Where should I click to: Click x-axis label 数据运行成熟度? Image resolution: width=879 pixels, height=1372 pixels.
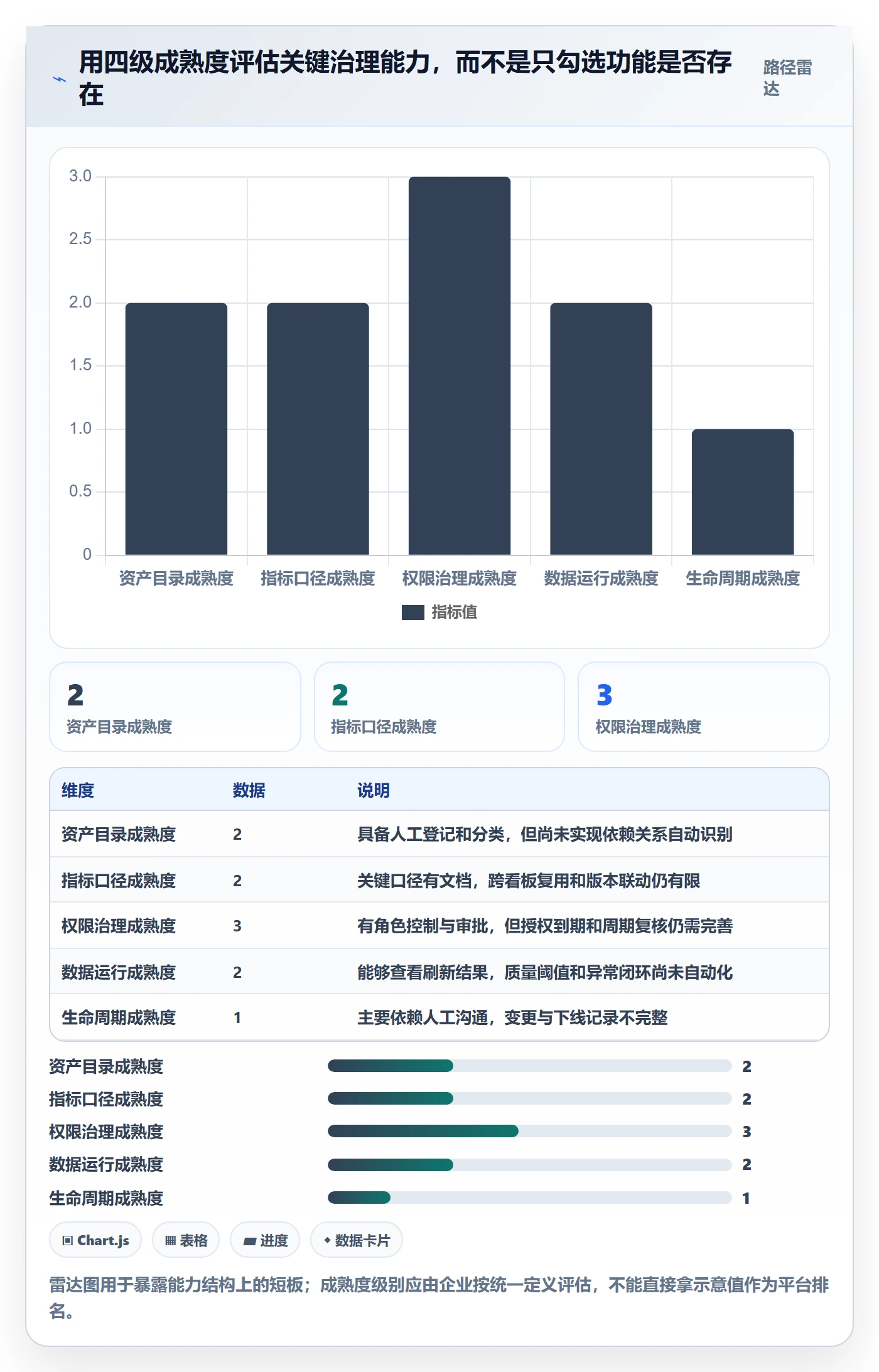(x=601, y=578)
